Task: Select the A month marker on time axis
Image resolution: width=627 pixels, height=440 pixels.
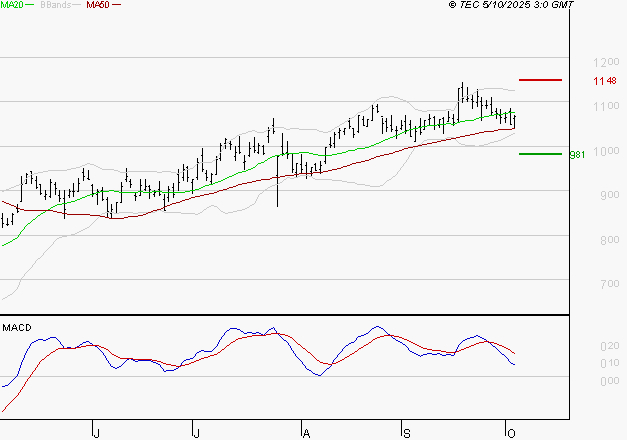Action: tap(305, 432)
